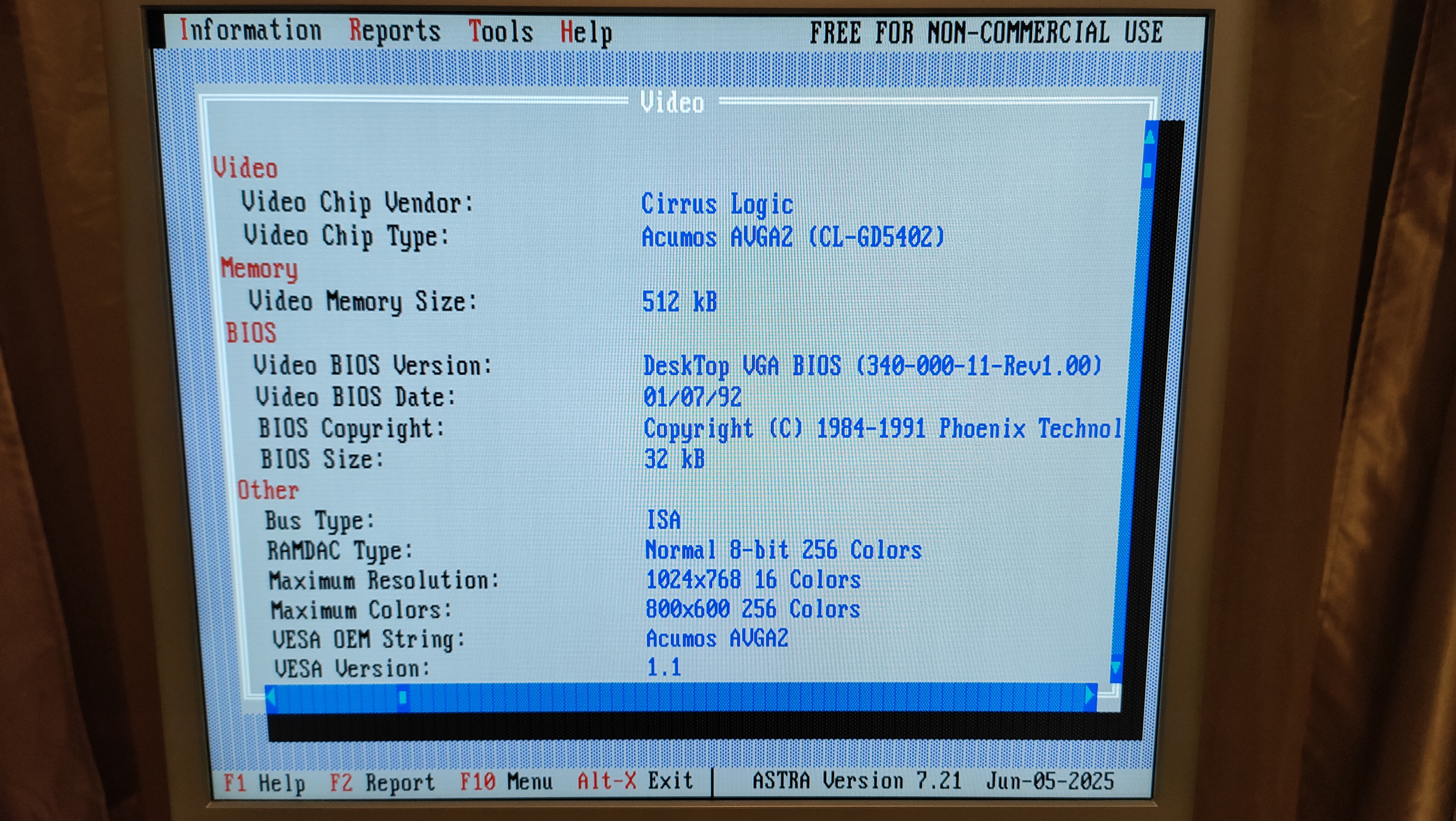
Task: Open the Tools menu
Action: point(500,32)
